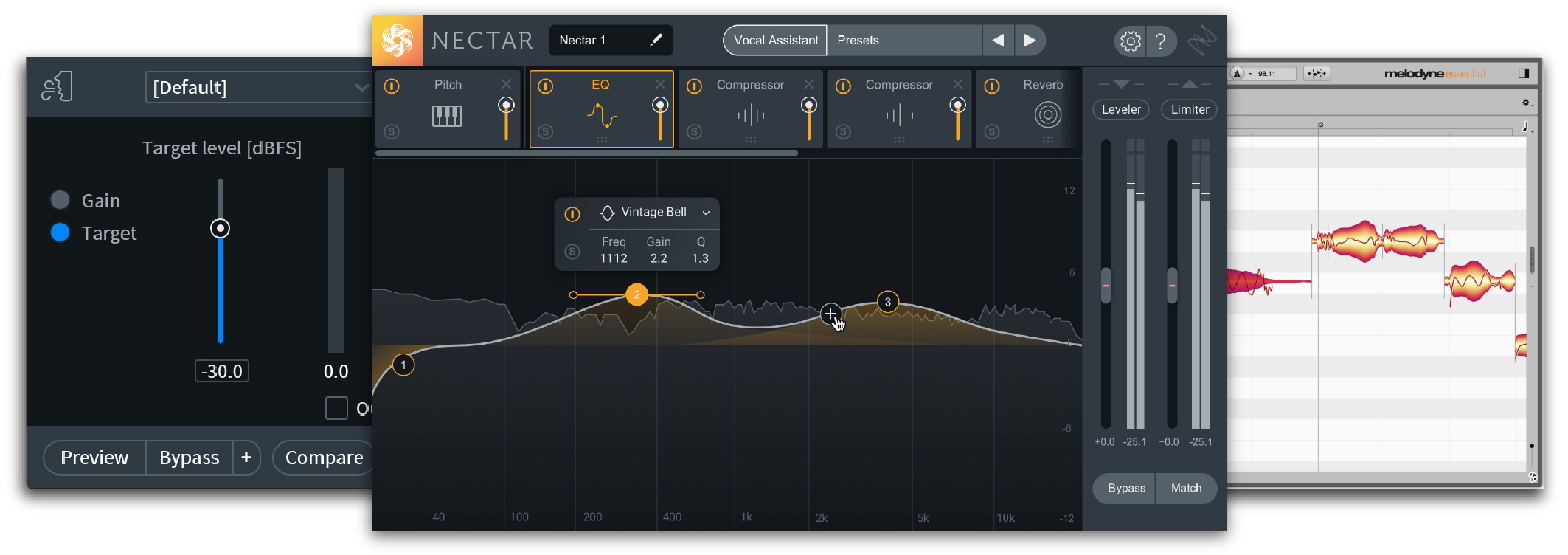The image size is (1568, 555).
Task: Click the pencil icon to rename preset
Action: (x=656, y=40)
